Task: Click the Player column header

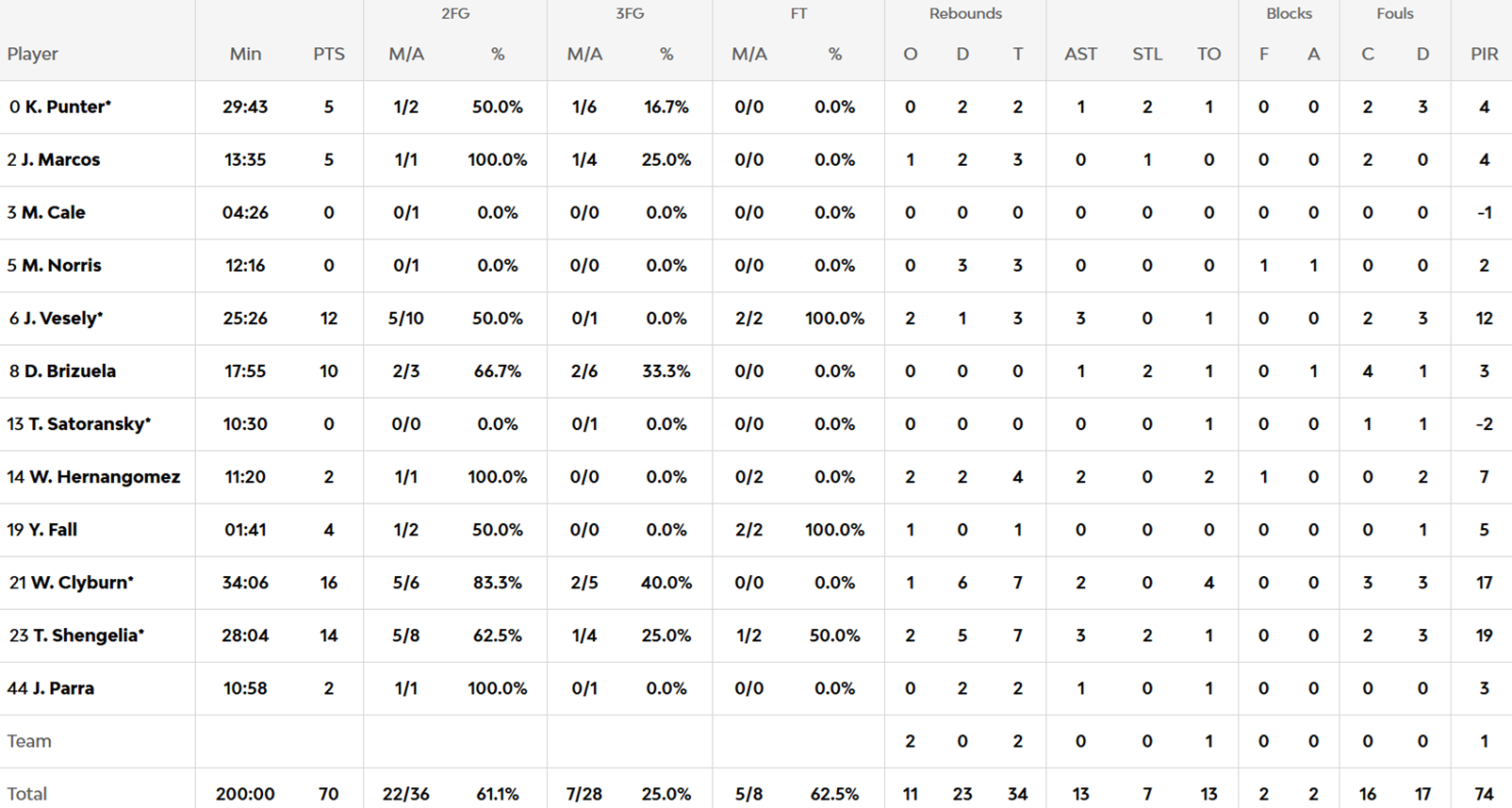Action: tap(33, 54)
